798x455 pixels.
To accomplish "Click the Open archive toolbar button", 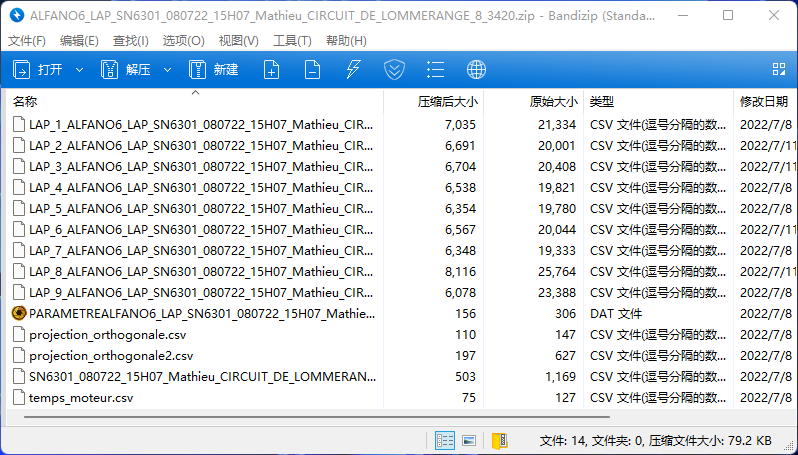I will point(38,70).
